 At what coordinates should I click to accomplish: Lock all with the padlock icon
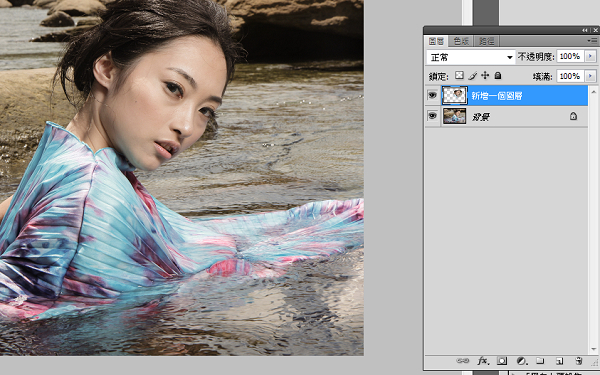click(497, 75)
